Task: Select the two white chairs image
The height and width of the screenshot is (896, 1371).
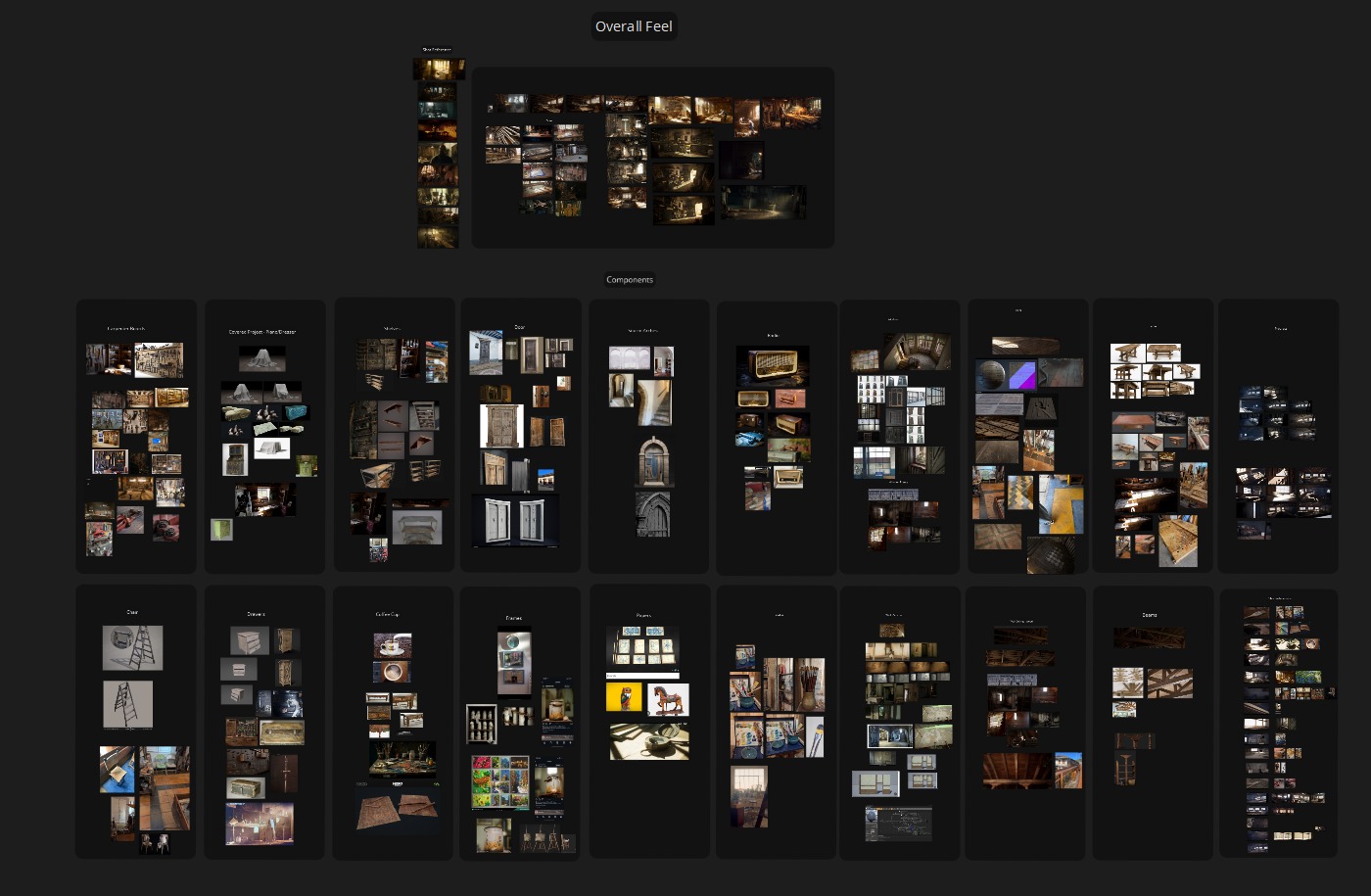Action: pyautogui.click(x=155, y=843)
